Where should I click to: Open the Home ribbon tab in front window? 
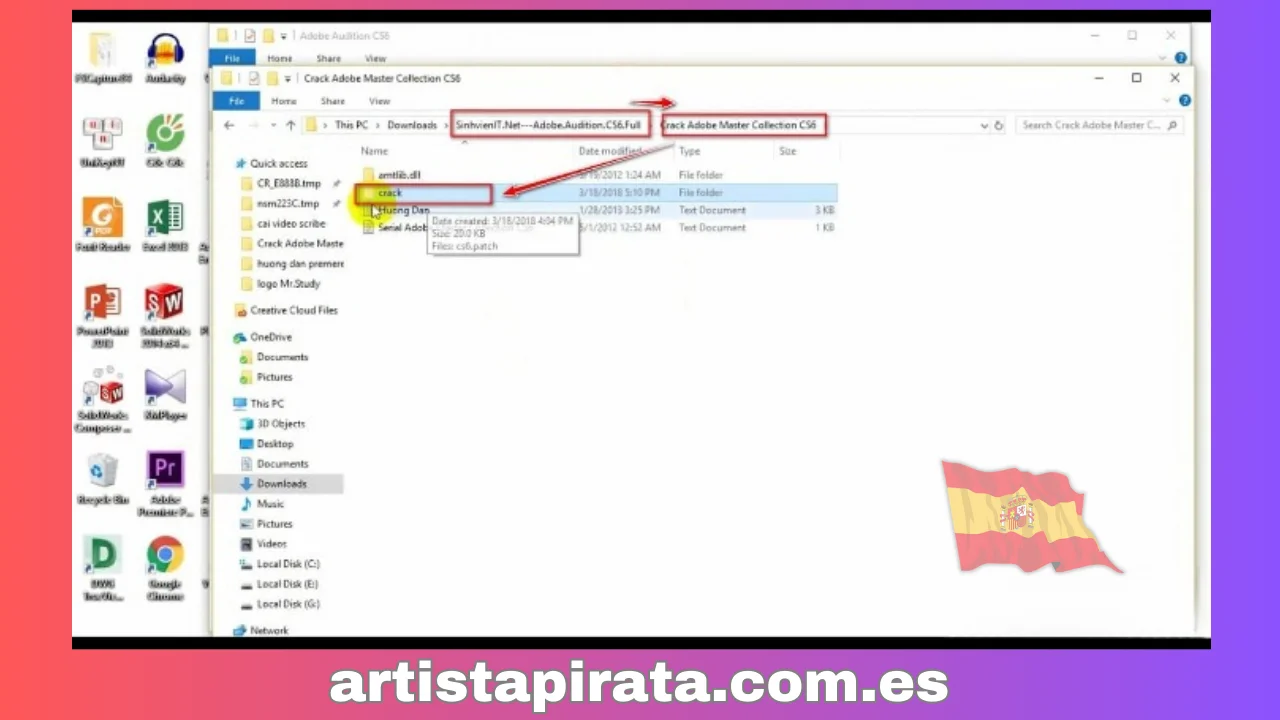pos(284,101)
